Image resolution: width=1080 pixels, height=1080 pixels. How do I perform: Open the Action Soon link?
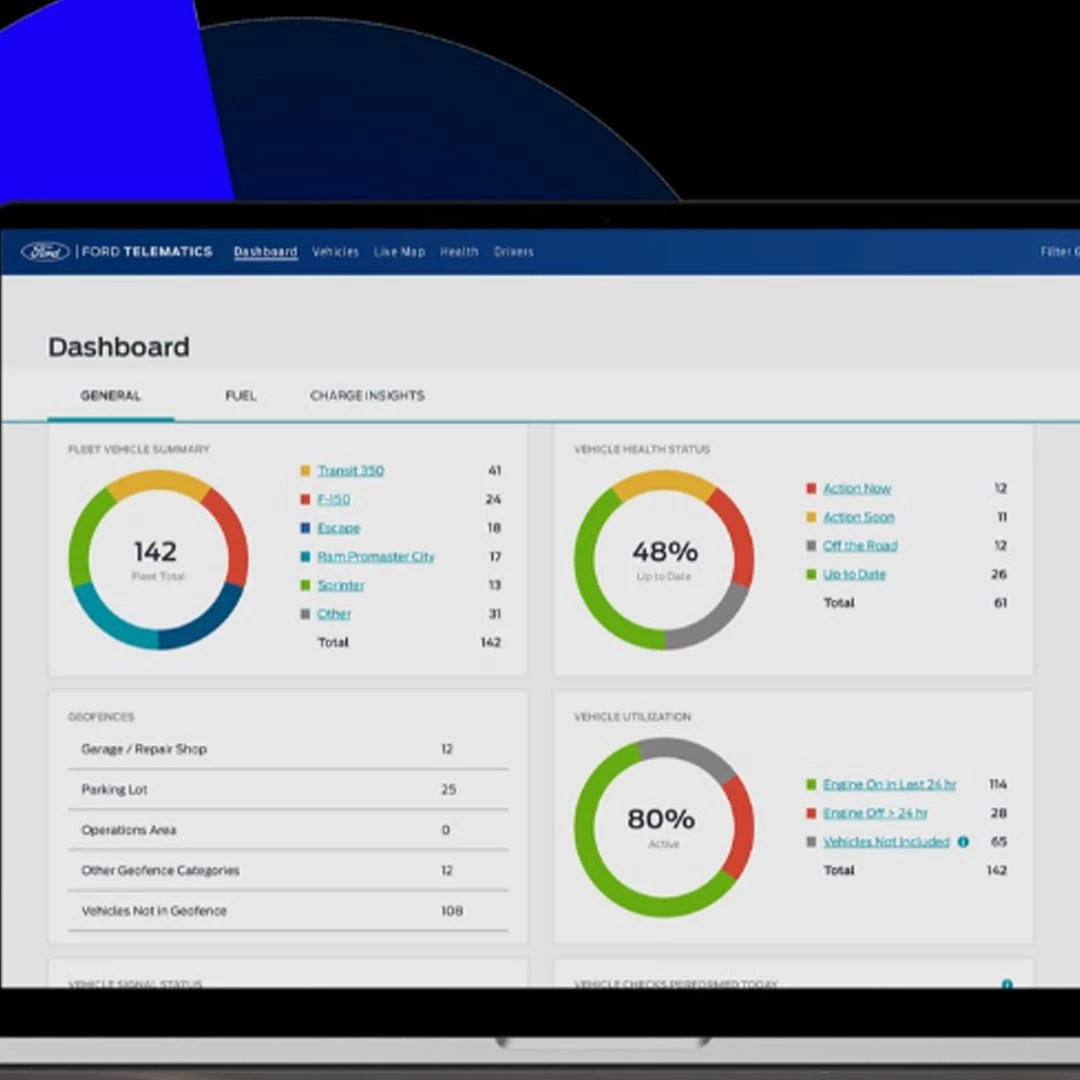point(859,517)
